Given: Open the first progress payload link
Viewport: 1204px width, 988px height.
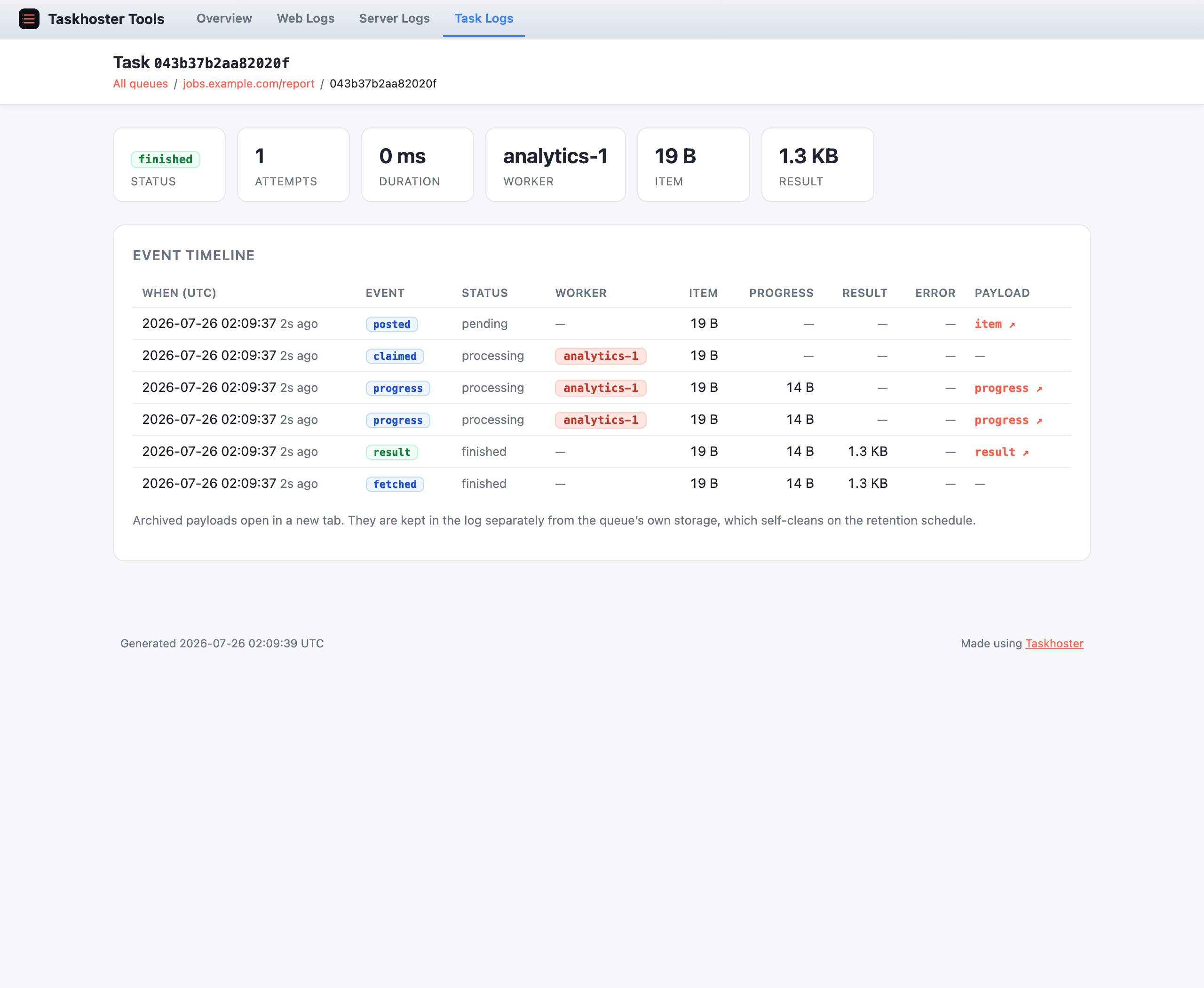Looking at the screenshot, I should (1008, 388).
